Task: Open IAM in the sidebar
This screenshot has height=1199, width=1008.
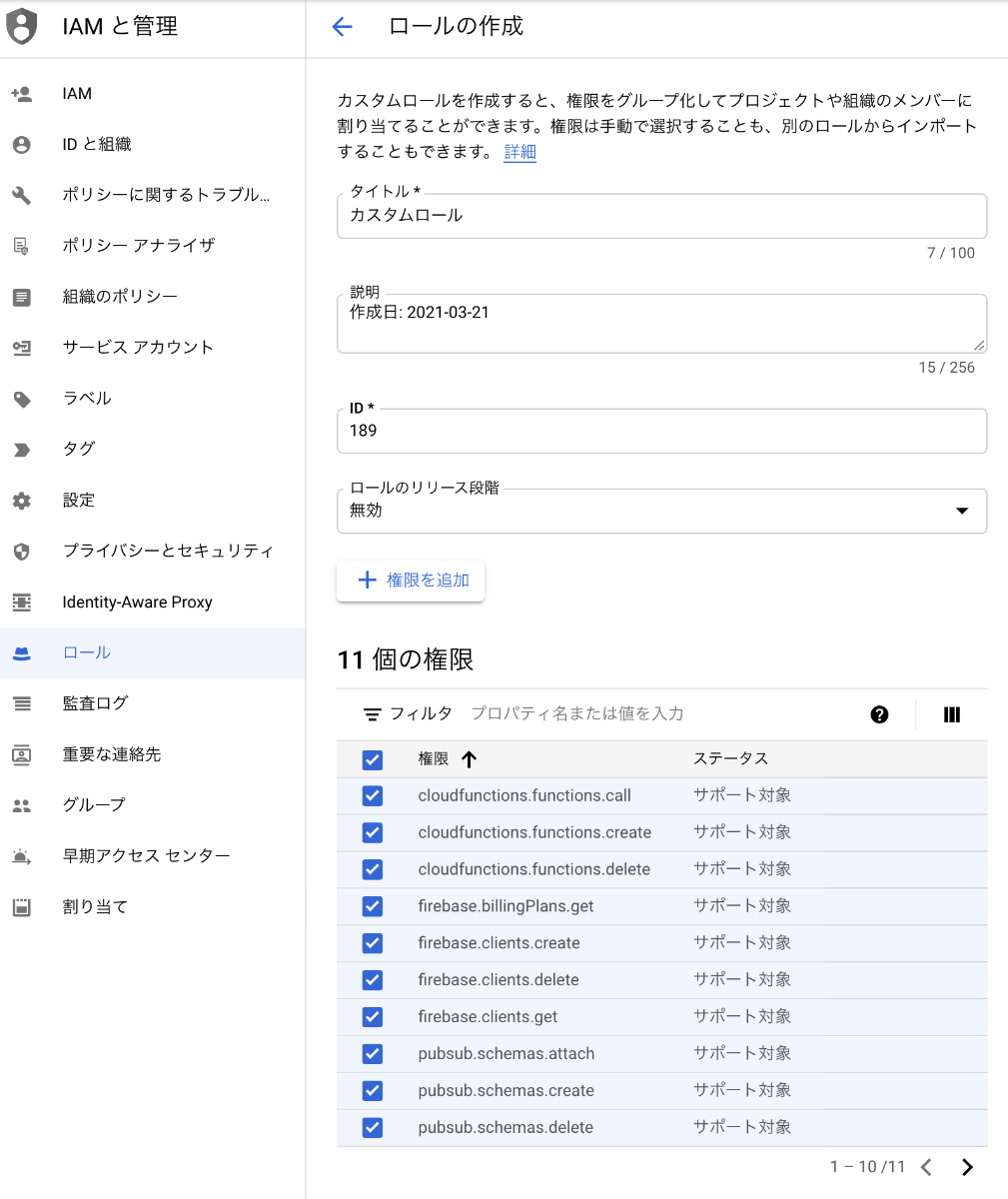Action: tap(153, 94)
